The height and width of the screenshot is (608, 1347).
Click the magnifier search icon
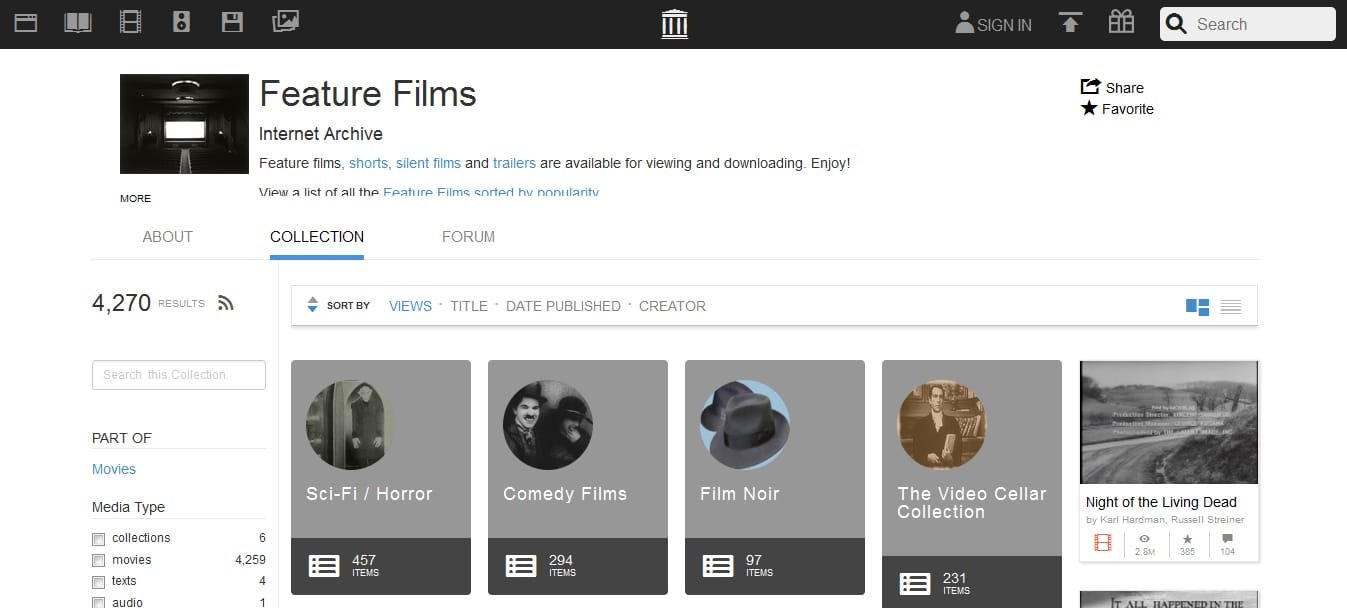[1177, 24]
